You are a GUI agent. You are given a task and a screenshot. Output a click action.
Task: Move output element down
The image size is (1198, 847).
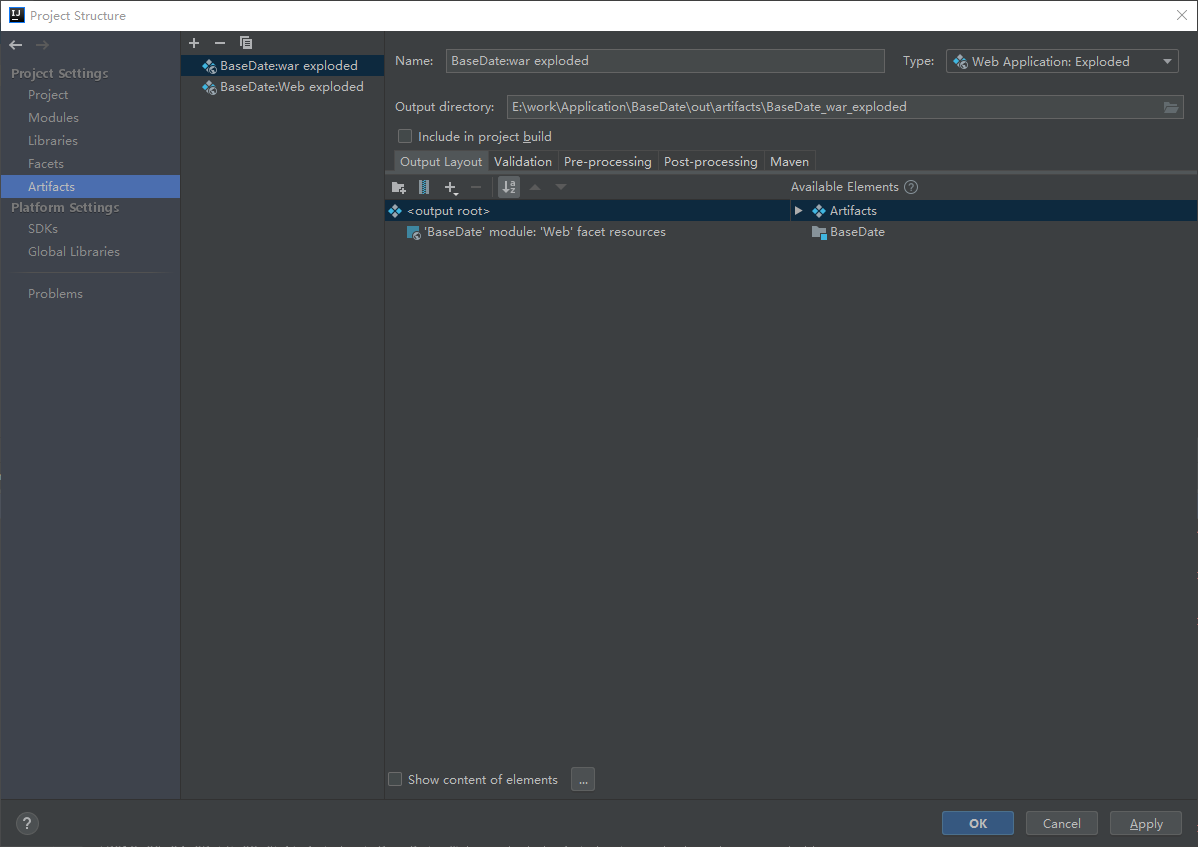coord(561,187)
